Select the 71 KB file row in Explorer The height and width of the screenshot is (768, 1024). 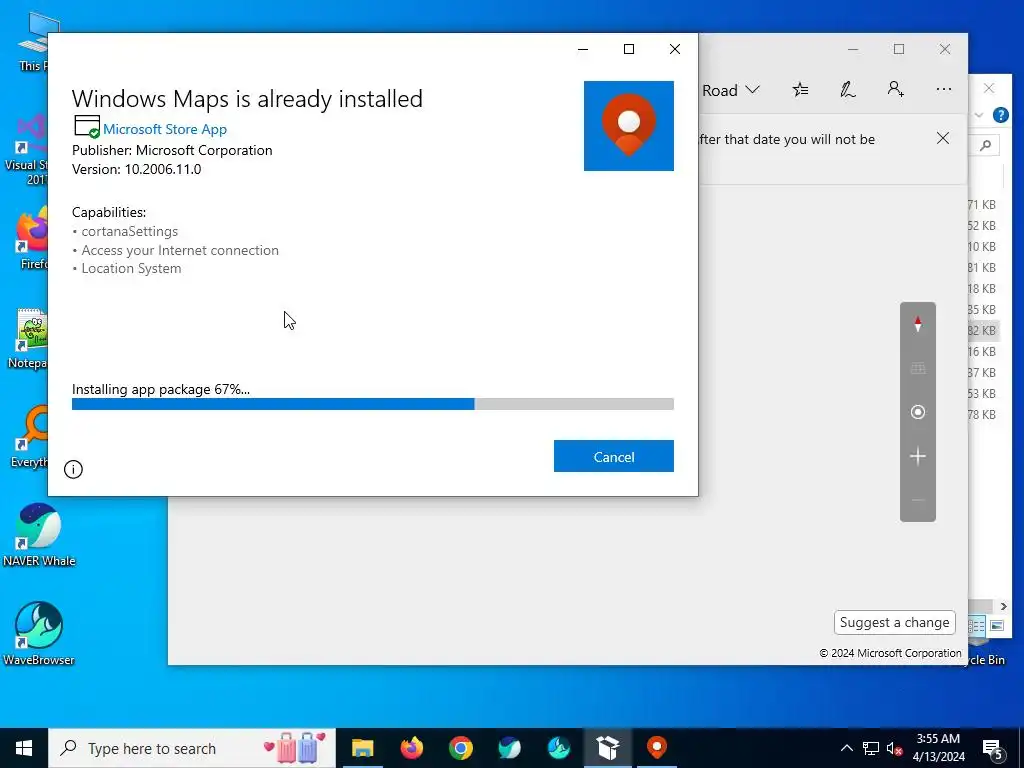tap(982, 205)
